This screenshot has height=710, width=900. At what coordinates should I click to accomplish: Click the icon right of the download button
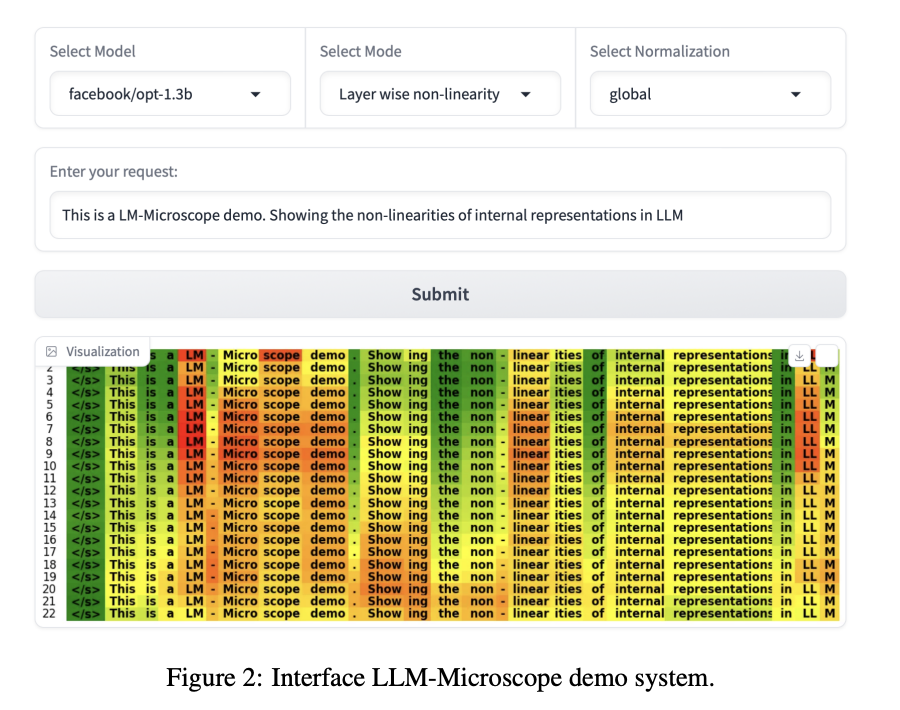828,356
